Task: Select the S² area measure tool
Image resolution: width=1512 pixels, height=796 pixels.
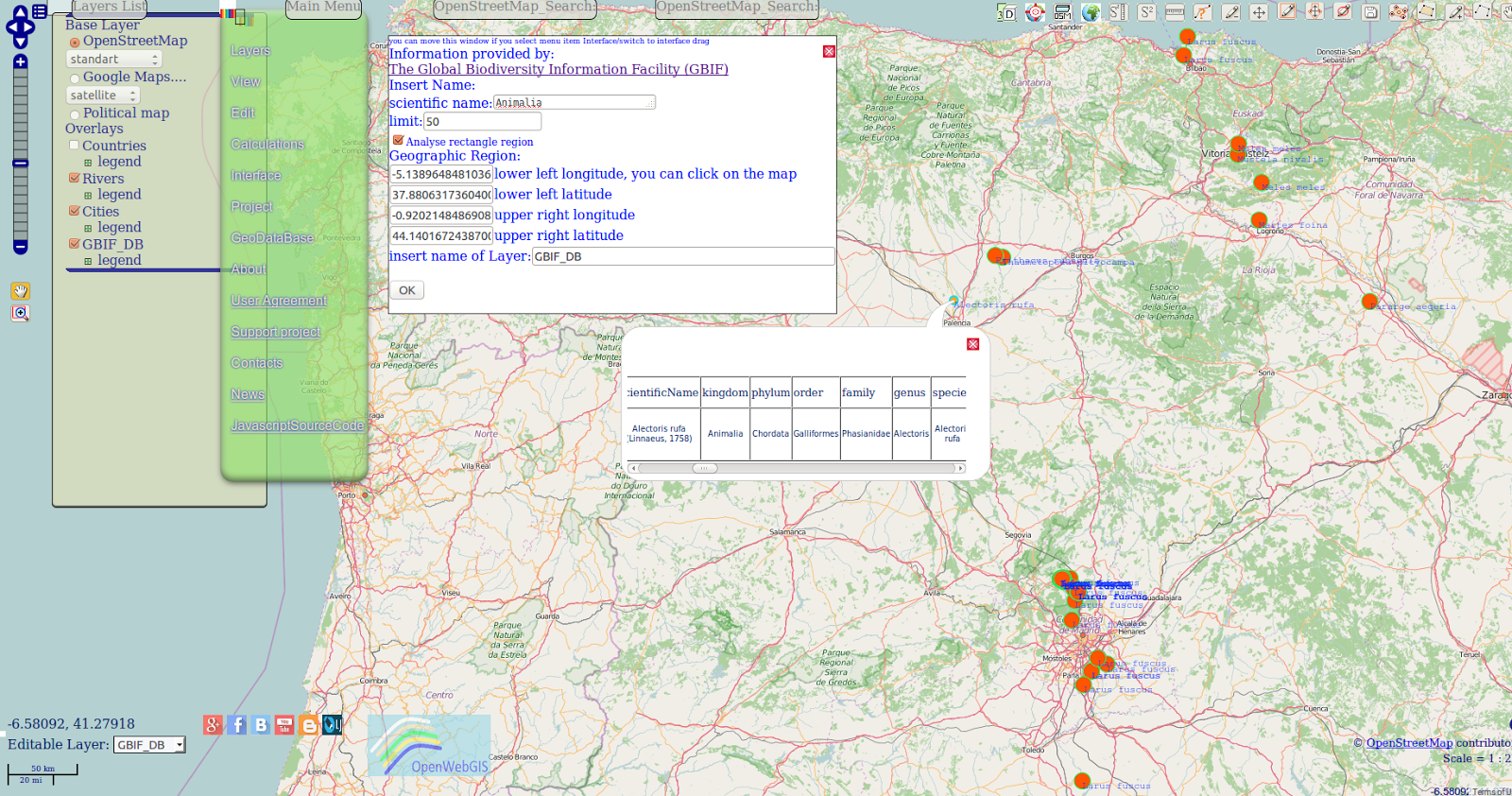Action: click(x=1147, y=12)
